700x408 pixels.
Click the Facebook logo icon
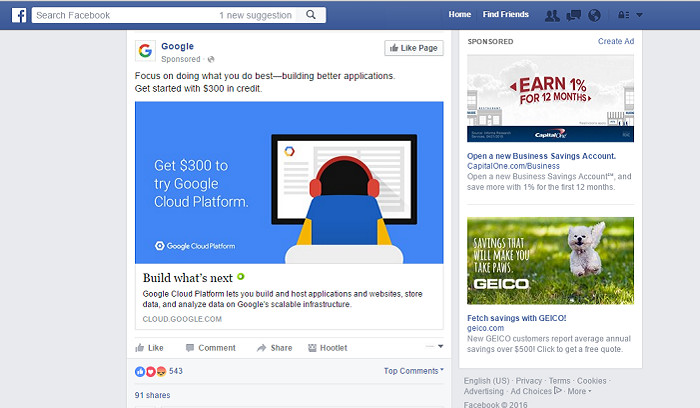16,15
